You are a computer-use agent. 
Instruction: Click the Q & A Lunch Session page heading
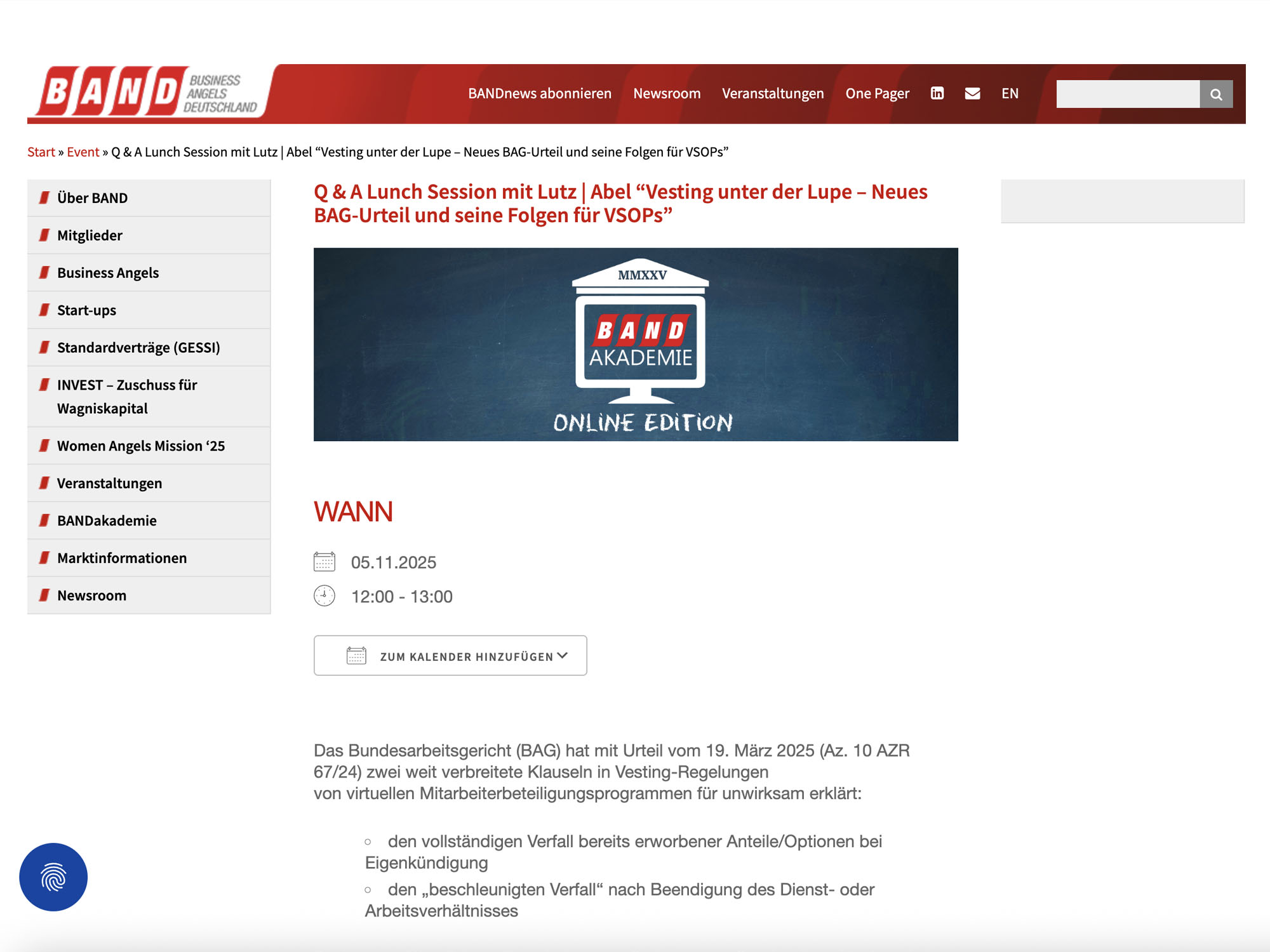620,203
